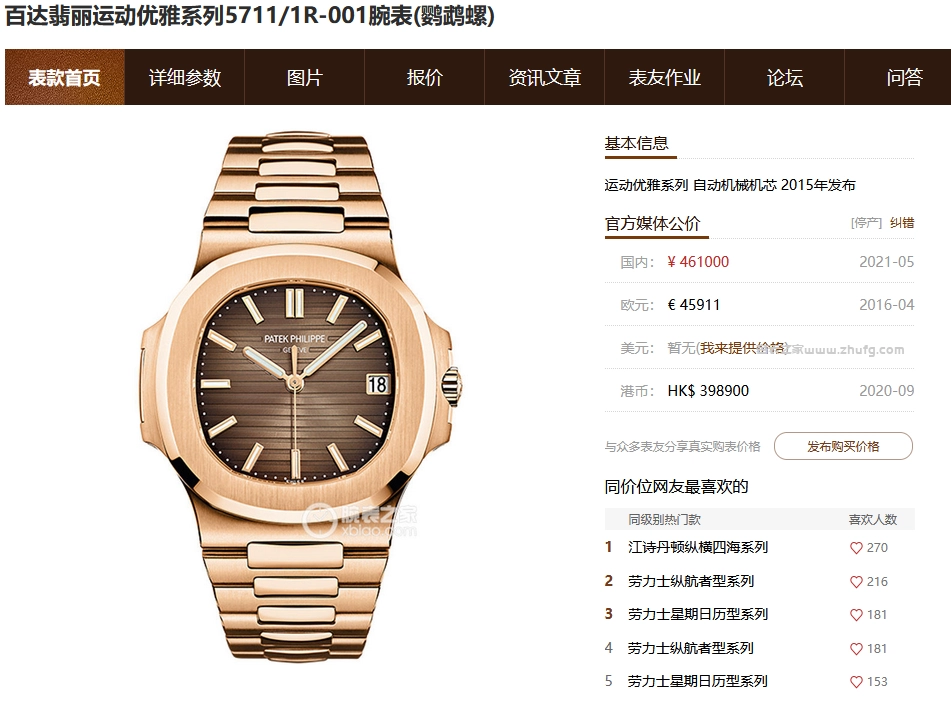Screen dimensions: 951x708
Task: Open the 表款首页 tab
Action: [x=65, y=77]
